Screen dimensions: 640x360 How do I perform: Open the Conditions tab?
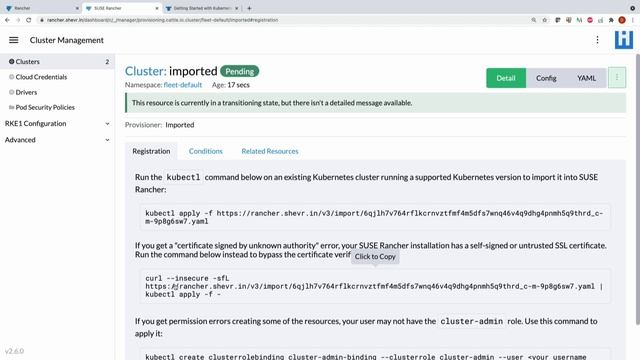[x=205, y=151]
